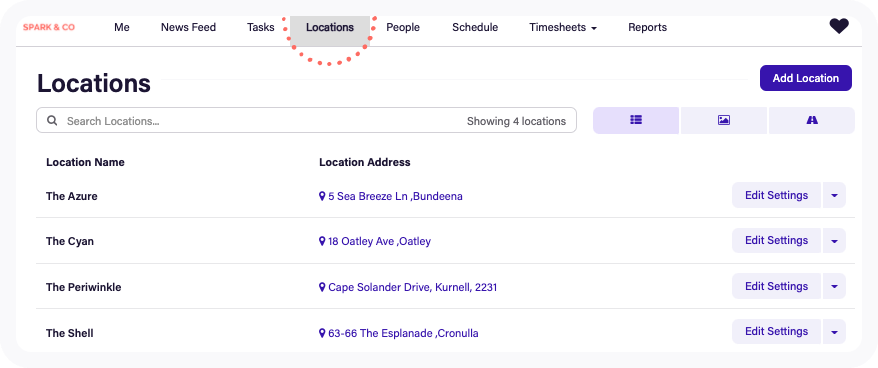Click the Add Location button
878x368 pixels.
pyautogui.click(x=806, y=78)
